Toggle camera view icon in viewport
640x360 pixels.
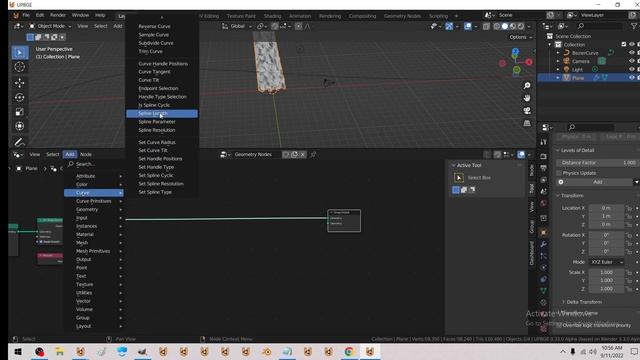[527, 111]
